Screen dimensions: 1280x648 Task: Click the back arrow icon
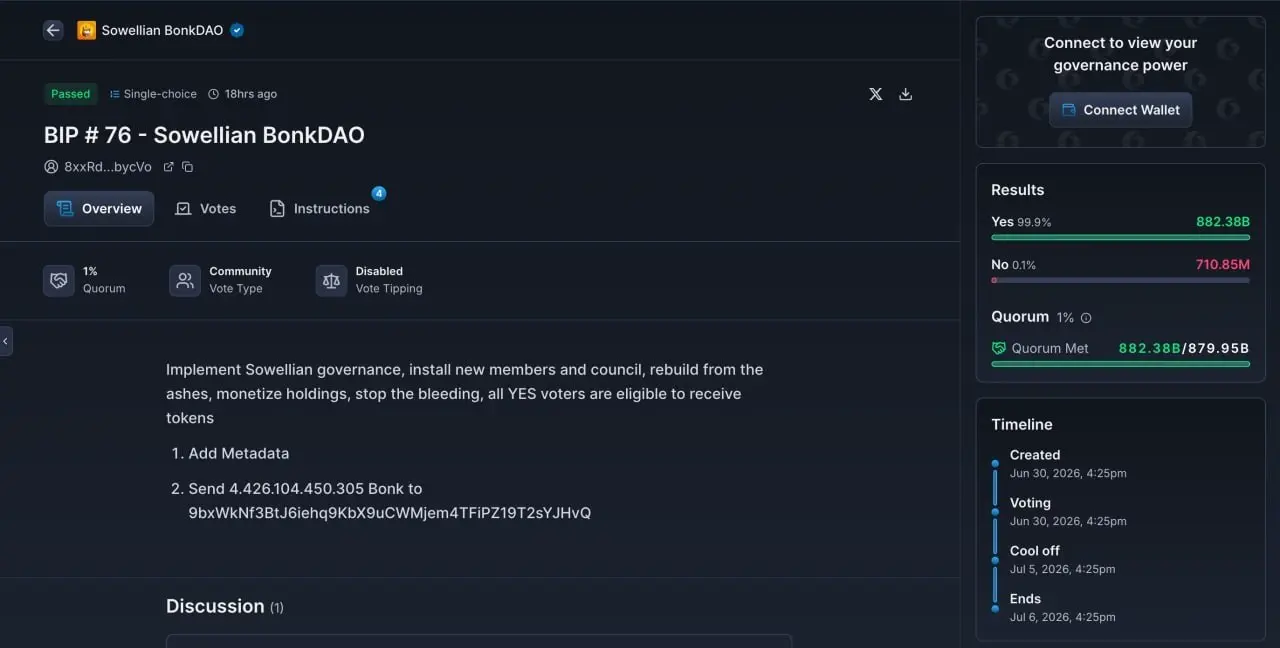[53, 30]
